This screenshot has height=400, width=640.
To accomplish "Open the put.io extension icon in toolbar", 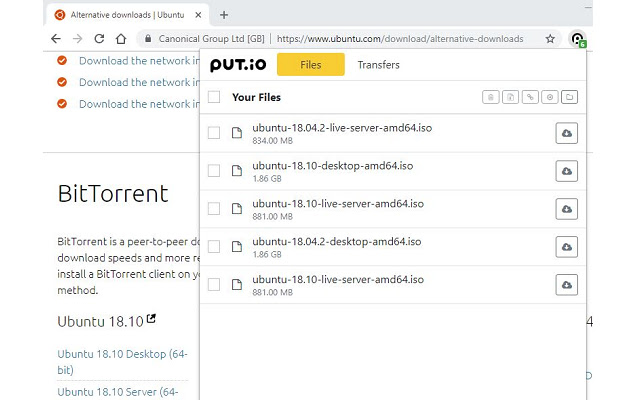I will click(577, 39).
